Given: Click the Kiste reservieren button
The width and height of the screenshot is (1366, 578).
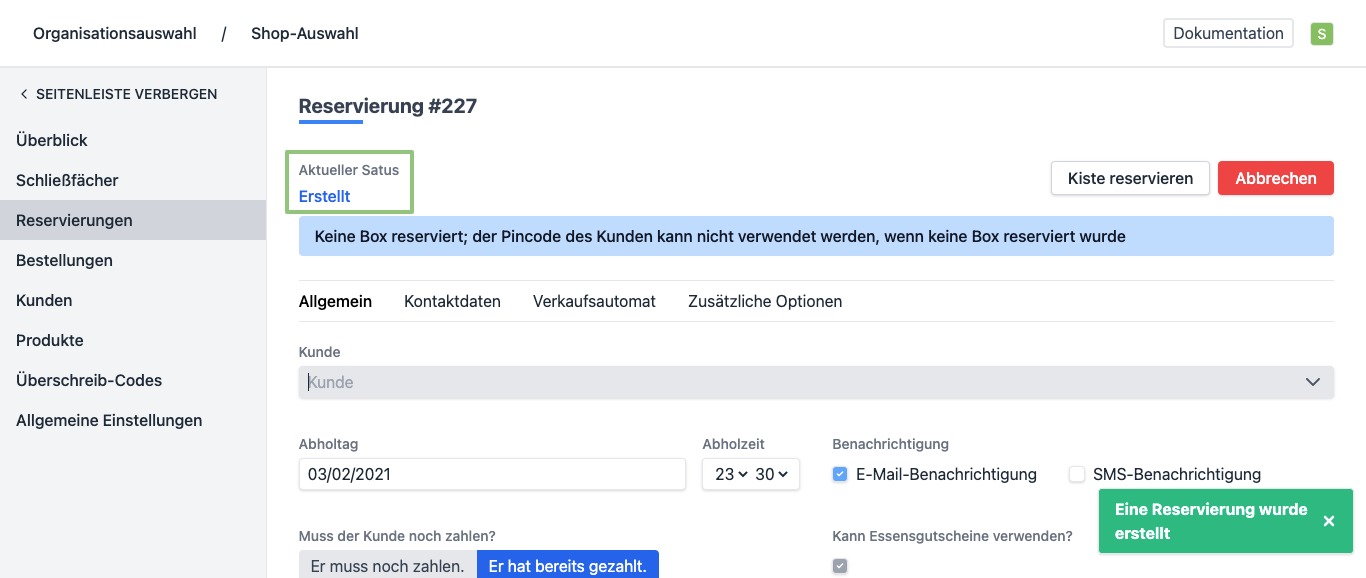Looking at the screenshot, I should (x=1130, y=178).
